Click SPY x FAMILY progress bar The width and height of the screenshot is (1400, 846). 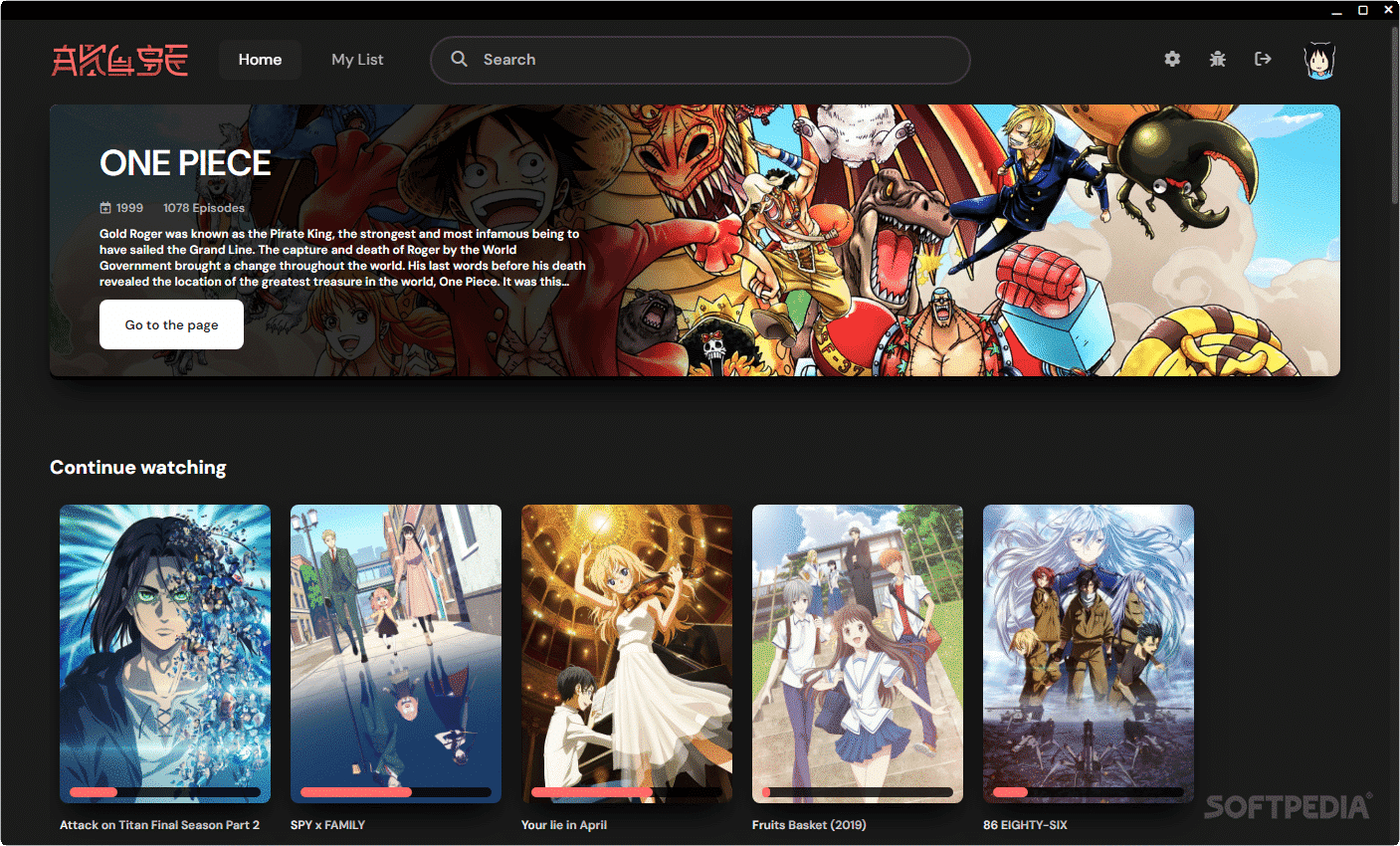[396, 792]
